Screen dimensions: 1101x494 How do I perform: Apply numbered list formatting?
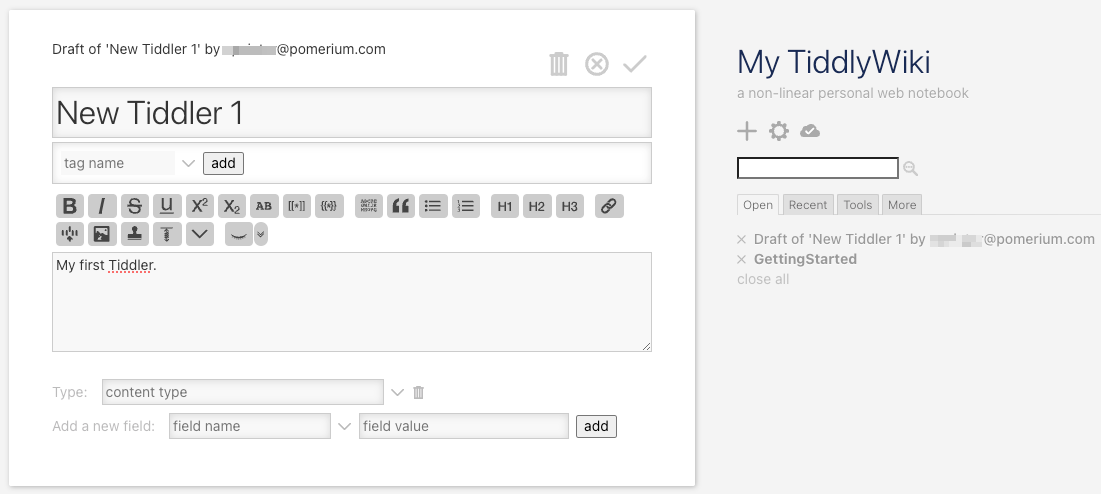point(466,206)
